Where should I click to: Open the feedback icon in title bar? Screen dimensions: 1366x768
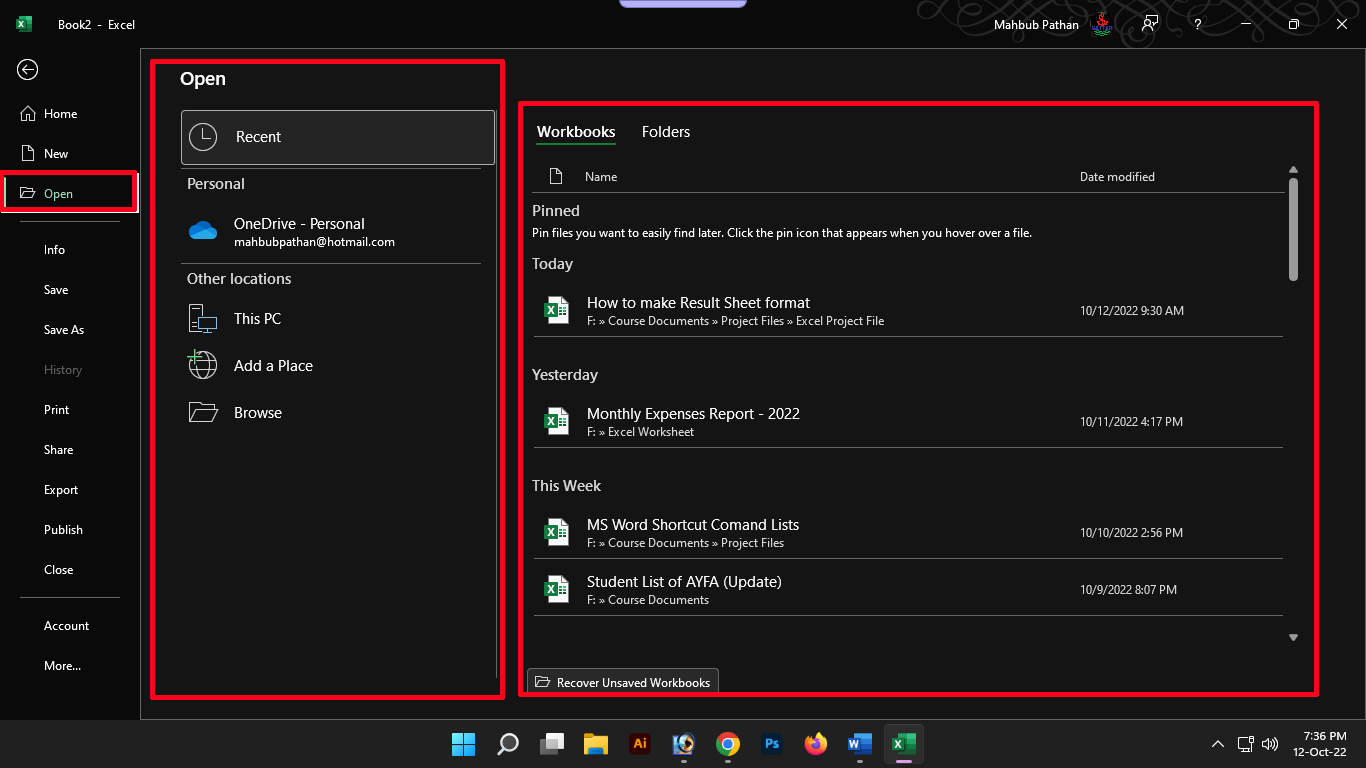[x=1150, y=24]
